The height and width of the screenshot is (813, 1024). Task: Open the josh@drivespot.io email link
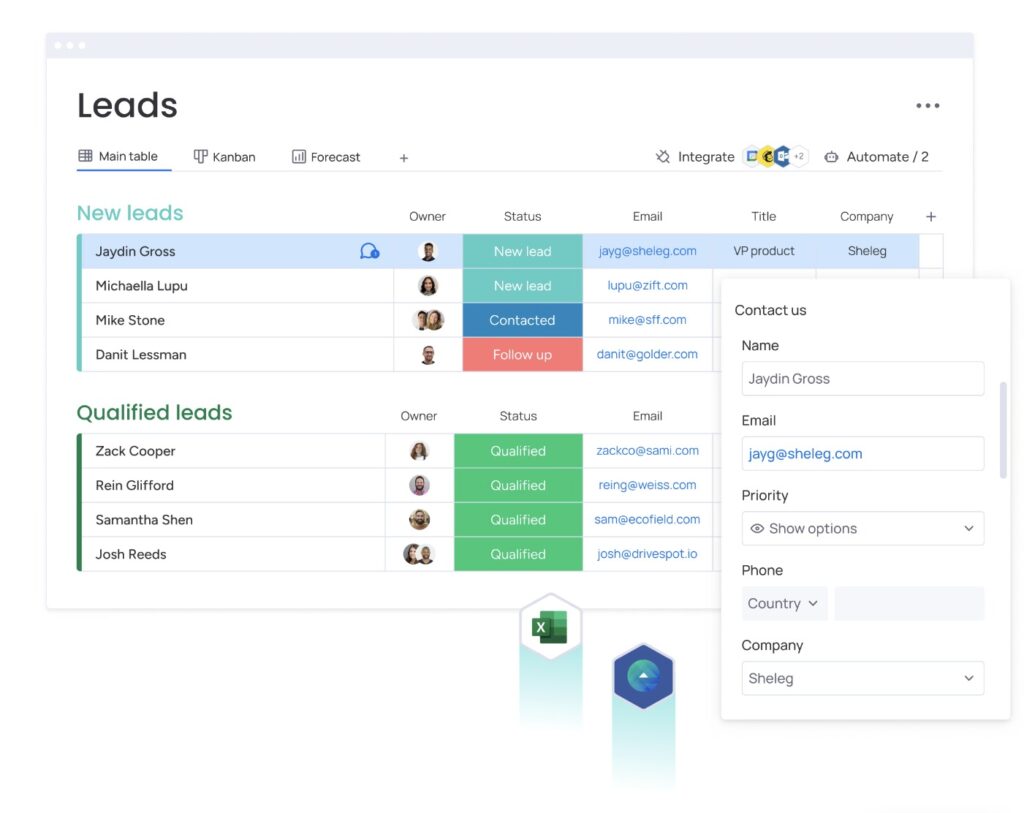(647, 554)
